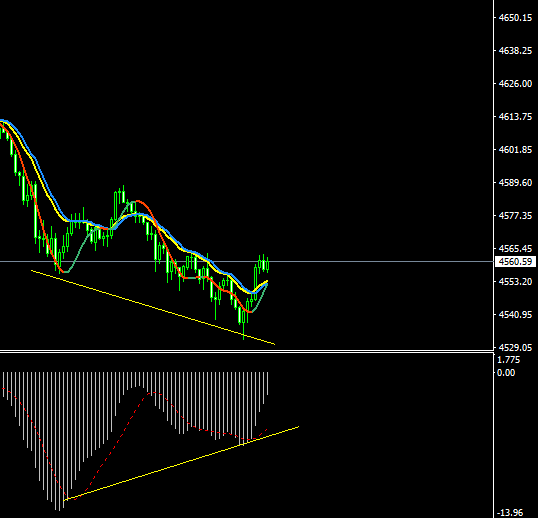Click the 4650.15 price scale label
This screenshot has height=518, width=538.
515,18
